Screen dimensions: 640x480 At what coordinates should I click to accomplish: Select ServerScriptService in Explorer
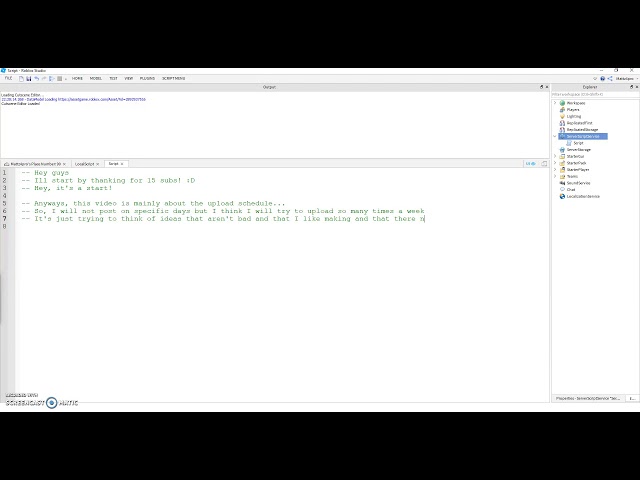(x=583, y=136)
